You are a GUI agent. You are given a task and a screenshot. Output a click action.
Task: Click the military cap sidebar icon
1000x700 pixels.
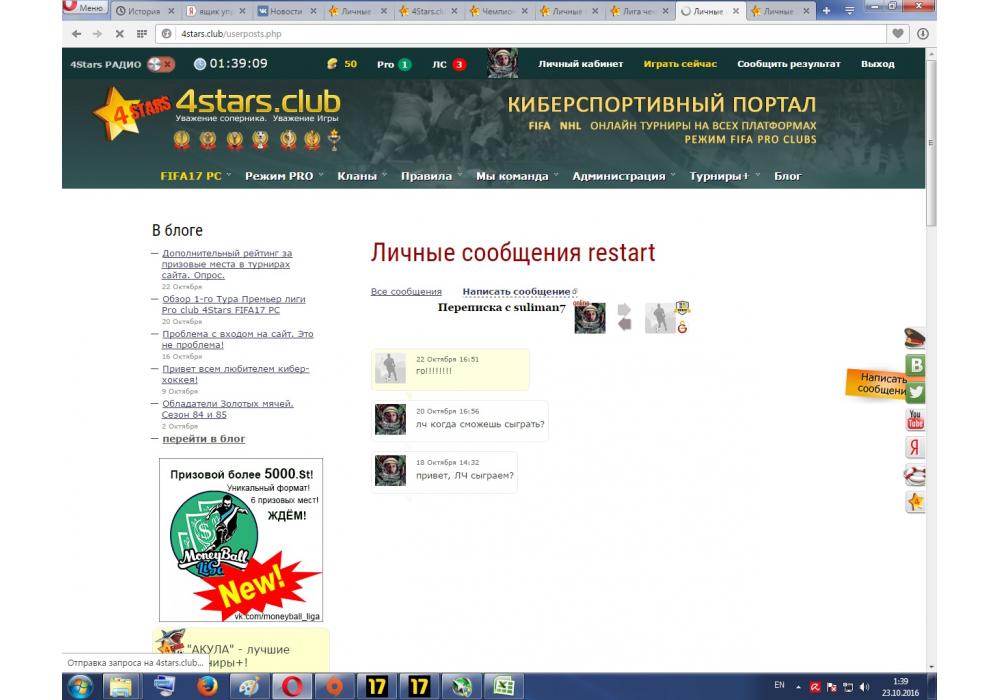click(914, 338)
